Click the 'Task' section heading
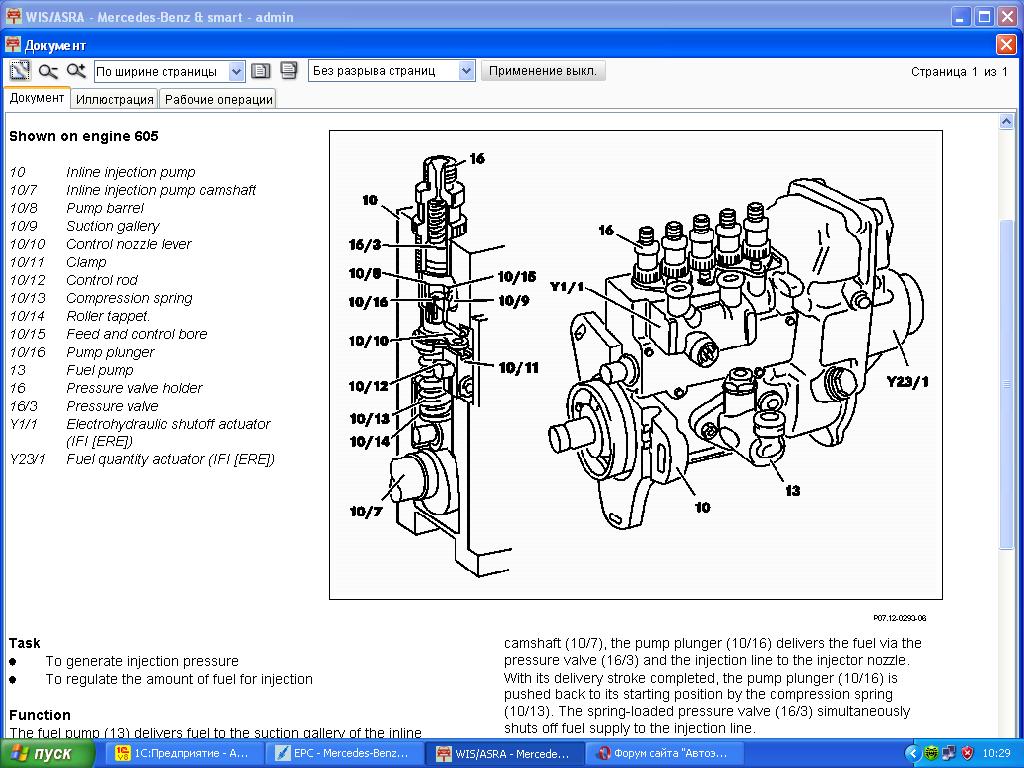 (x=25, y=643)
